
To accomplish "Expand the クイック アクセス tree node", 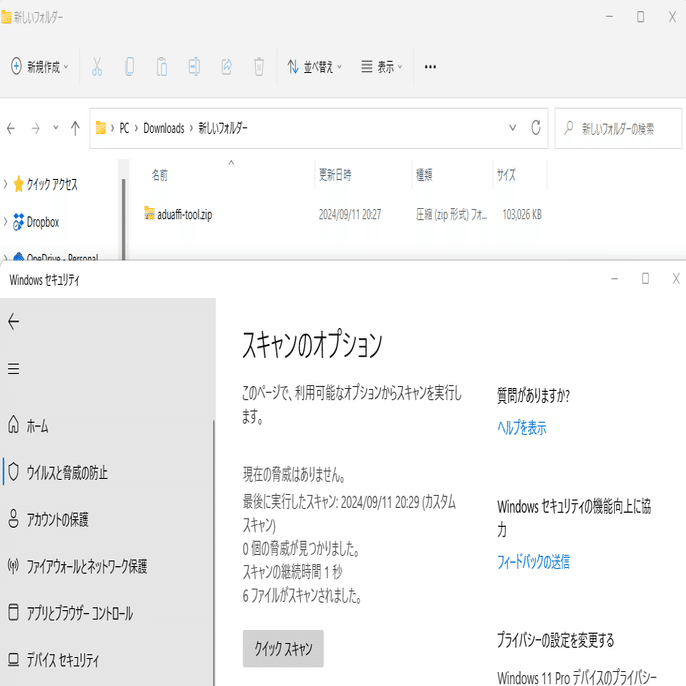I will pos(5,184).
